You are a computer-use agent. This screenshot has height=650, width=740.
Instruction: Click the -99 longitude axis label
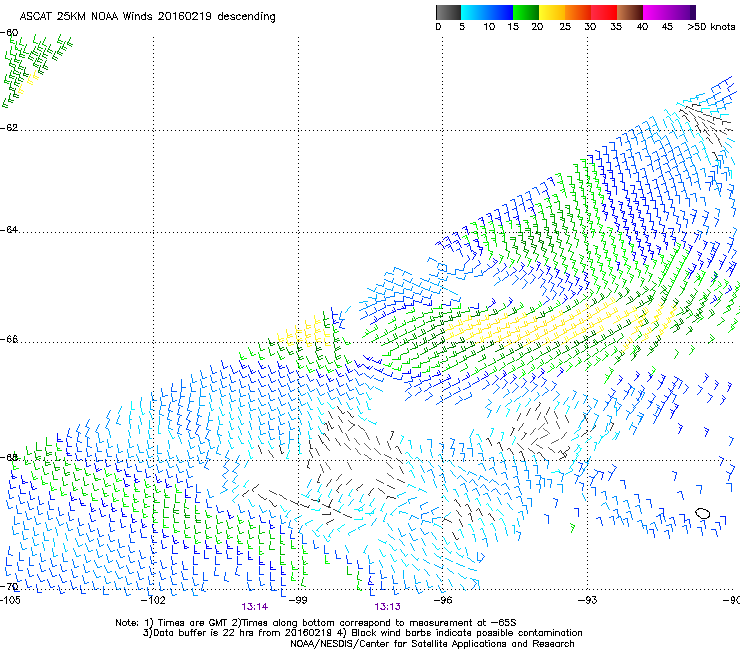pyautogui.click(x=298, y=600)
